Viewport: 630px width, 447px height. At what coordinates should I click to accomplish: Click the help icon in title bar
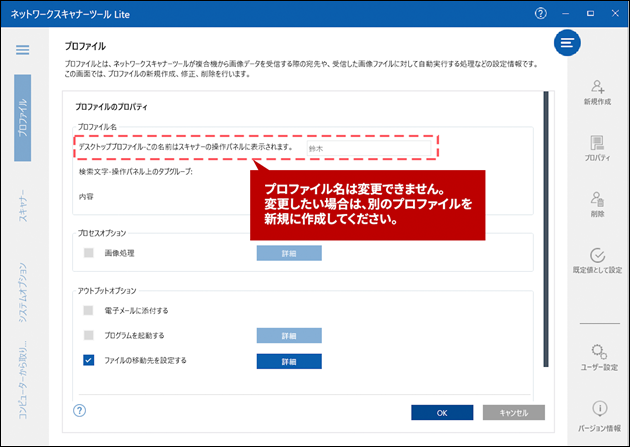coord(541,14)
